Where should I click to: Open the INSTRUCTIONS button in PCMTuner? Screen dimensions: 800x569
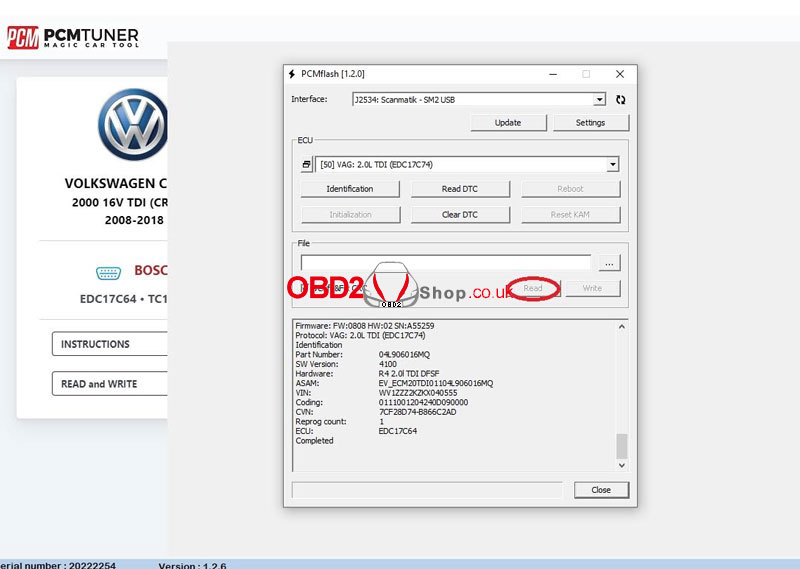(110, 344)
